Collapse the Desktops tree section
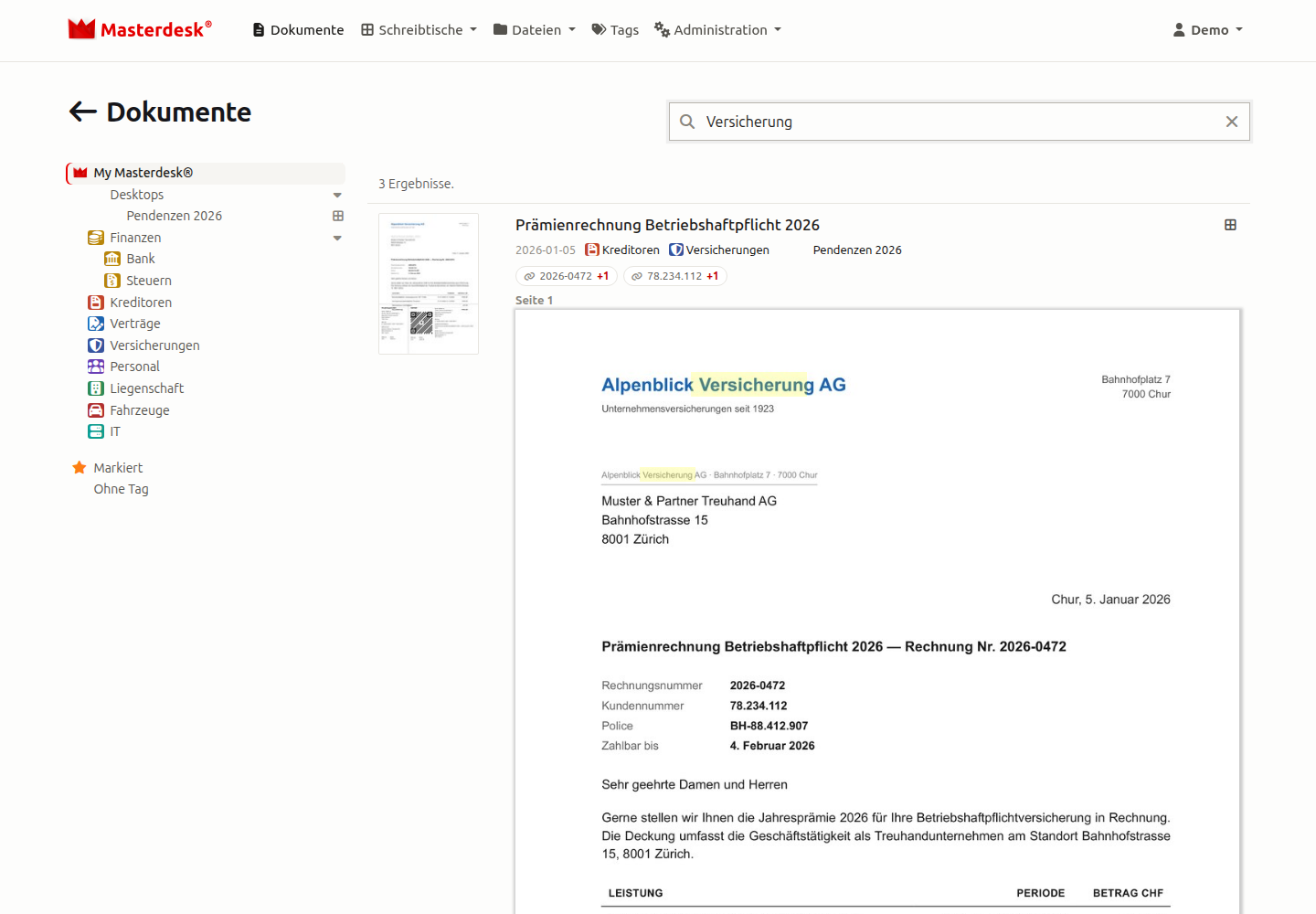Screen dimensions: 1316x914 pos(337,195)
